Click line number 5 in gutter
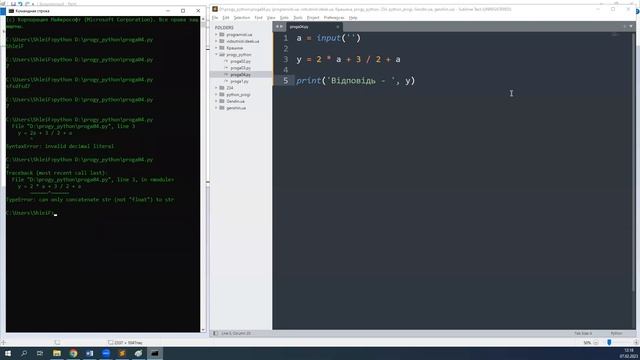 [x=286, y=81]
